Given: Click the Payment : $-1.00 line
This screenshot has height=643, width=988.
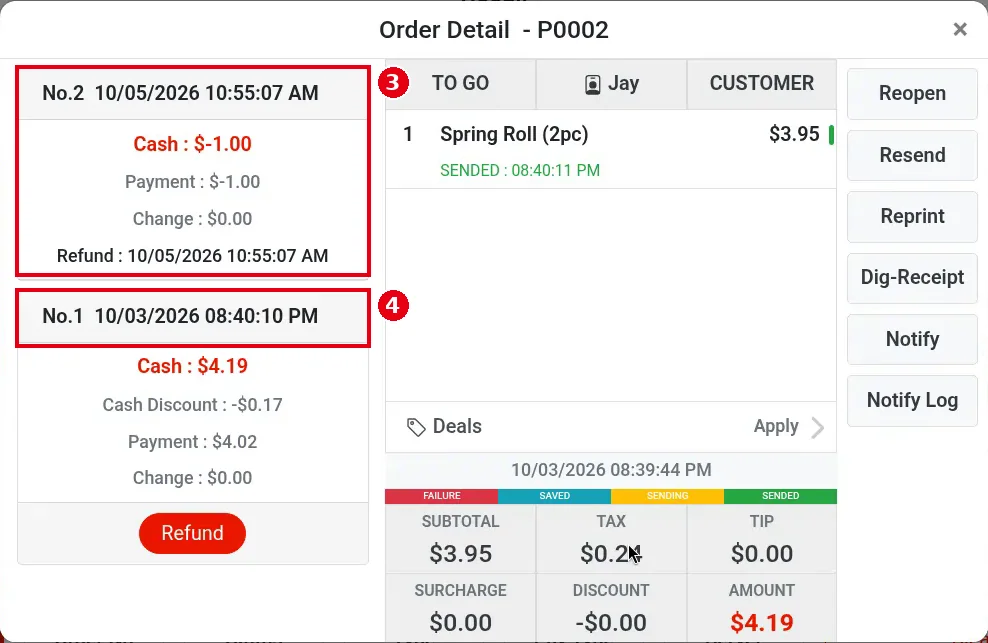Looking at the screenshot, I should (192, 182).
